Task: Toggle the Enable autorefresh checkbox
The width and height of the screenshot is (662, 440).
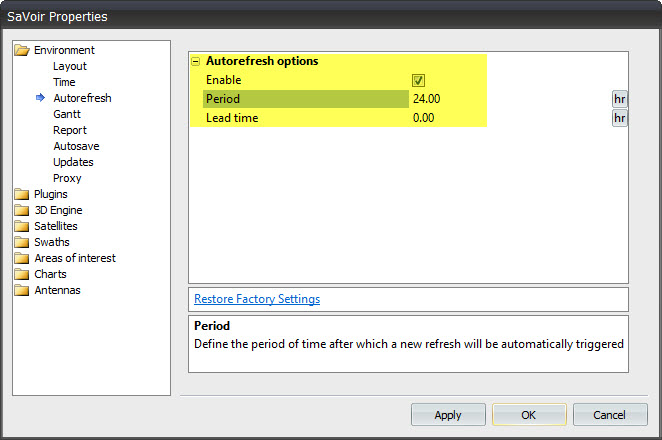Action: point(419,80)
